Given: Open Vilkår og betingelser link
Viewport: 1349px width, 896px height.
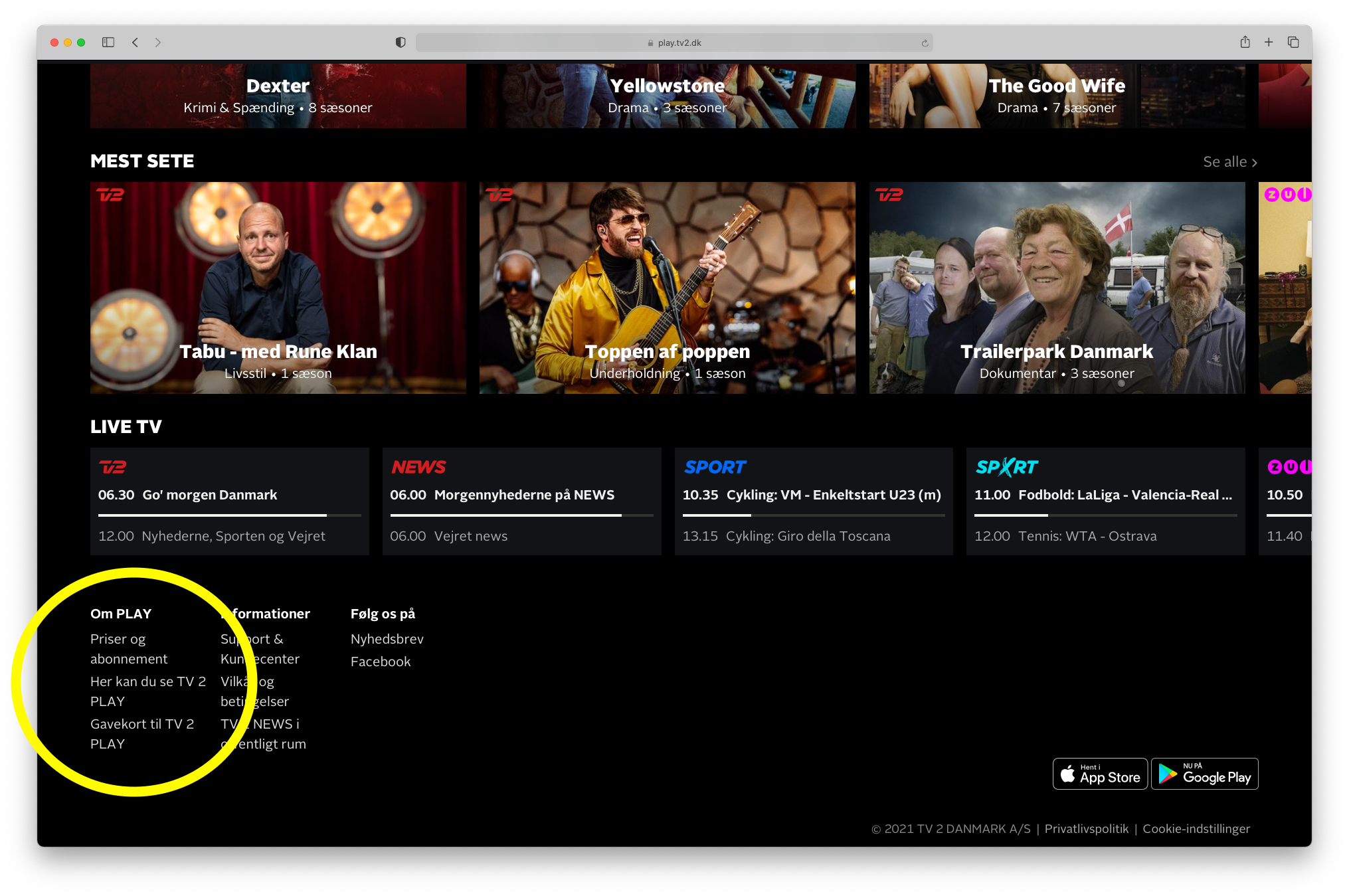Looking at the screenshot, I should (254, 691).
